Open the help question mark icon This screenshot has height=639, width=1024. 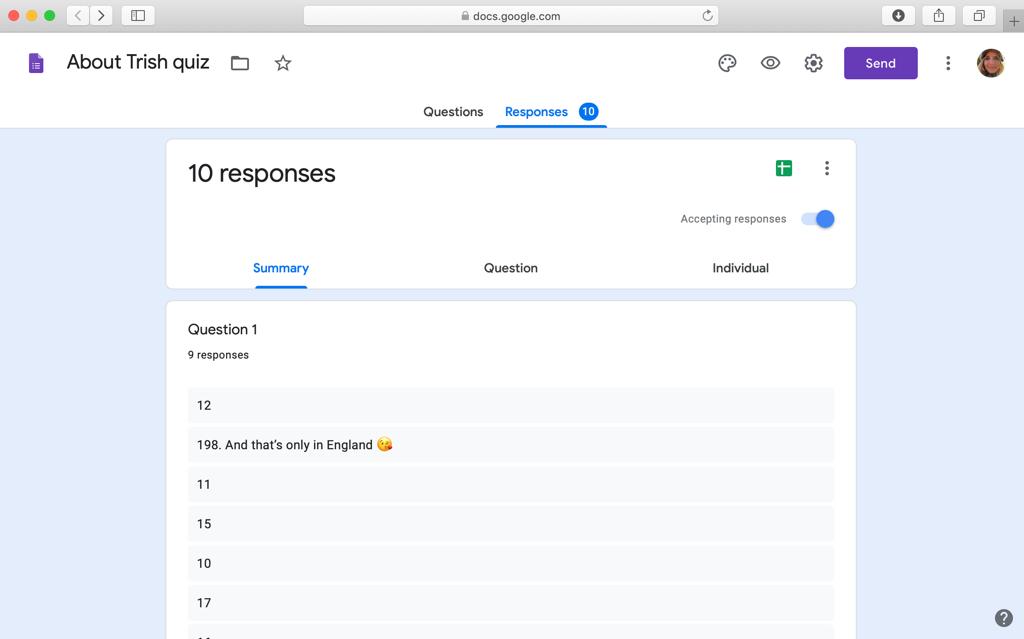click(x=1004, y=618)
